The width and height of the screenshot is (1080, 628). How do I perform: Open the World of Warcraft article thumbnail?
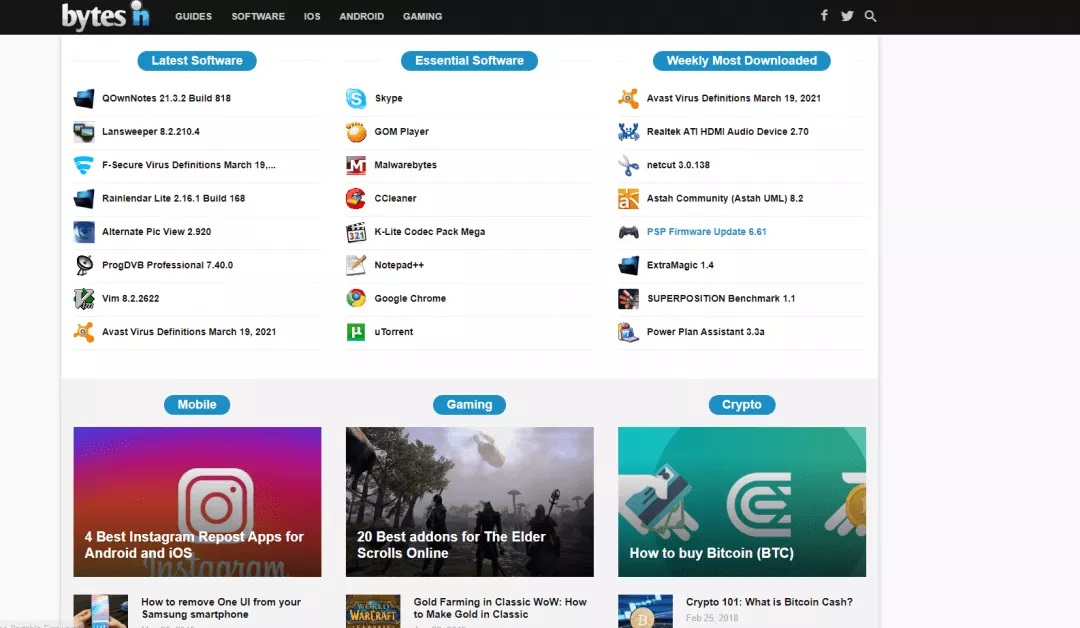coord(373,611)
